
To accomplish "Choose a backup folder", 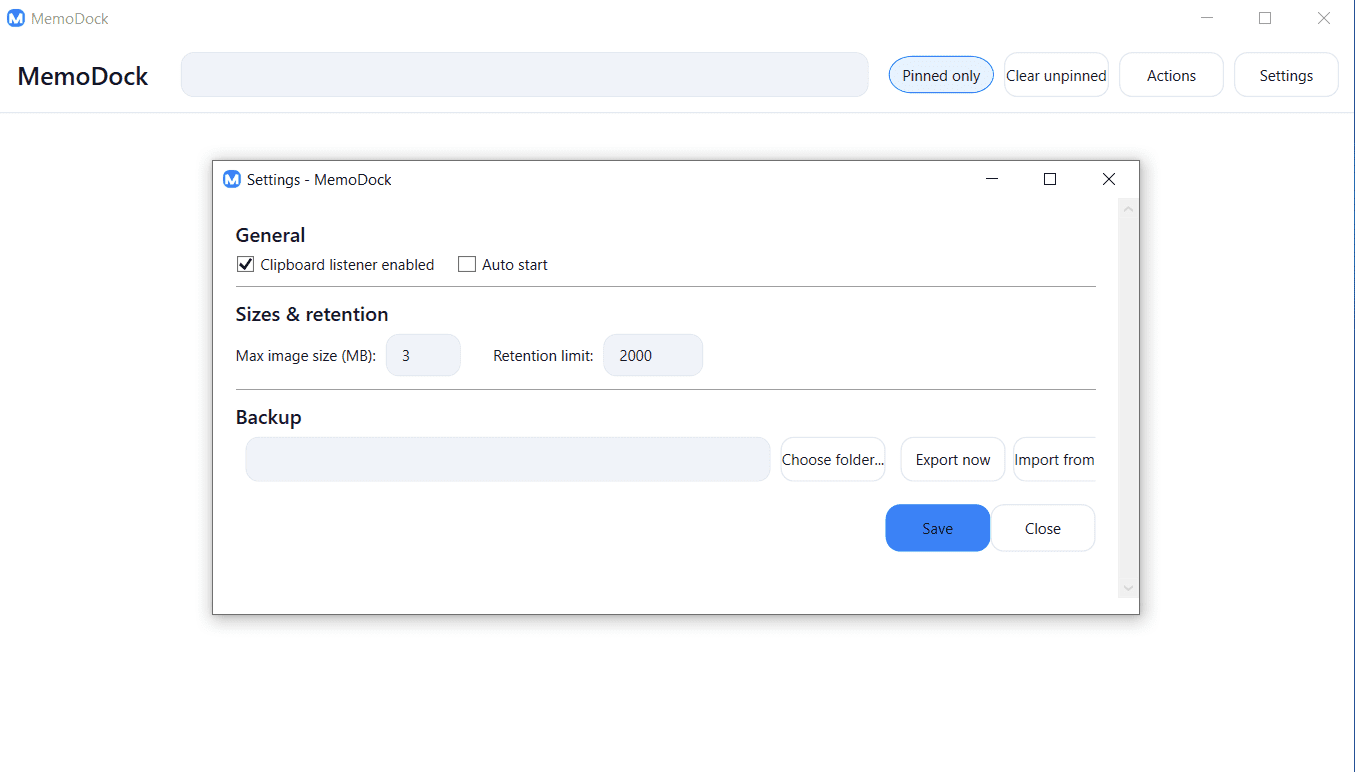I will pyautogui.click(x=833, y=459).
